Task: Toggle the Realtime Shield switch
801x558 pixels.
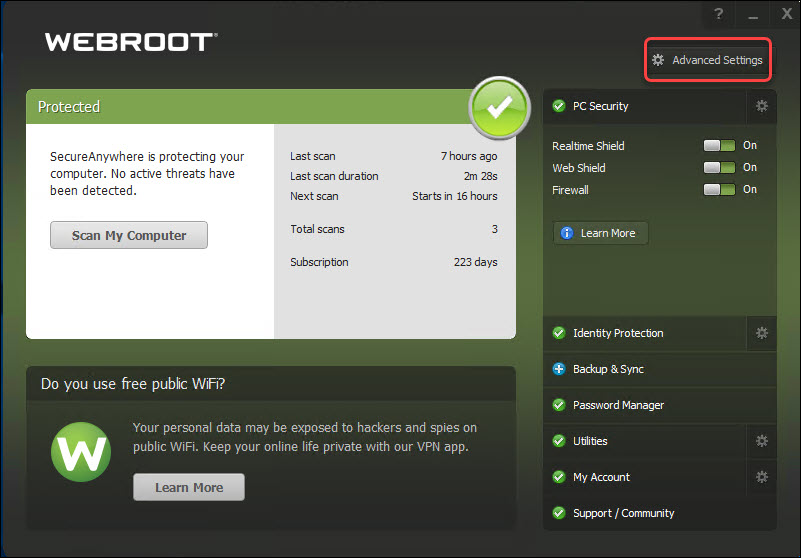Action: [x=719, y=146]
